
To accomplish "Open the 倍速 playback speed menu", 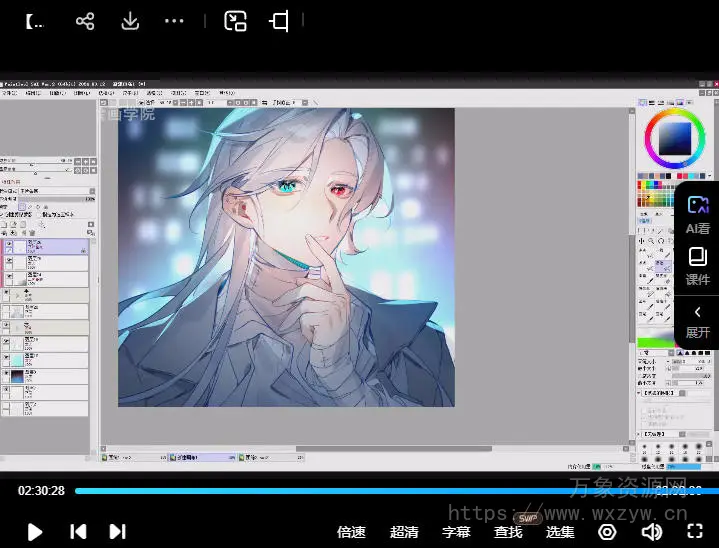I will [x=351, y=532].
